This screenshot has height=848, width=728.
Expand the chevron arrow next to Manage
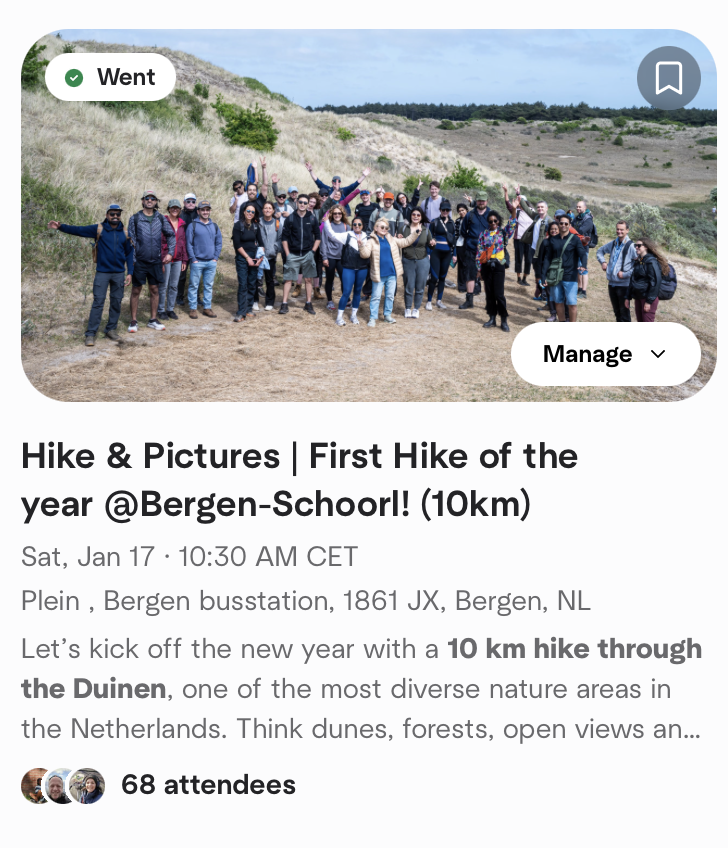pyautogui.click(x=658, y=354)
